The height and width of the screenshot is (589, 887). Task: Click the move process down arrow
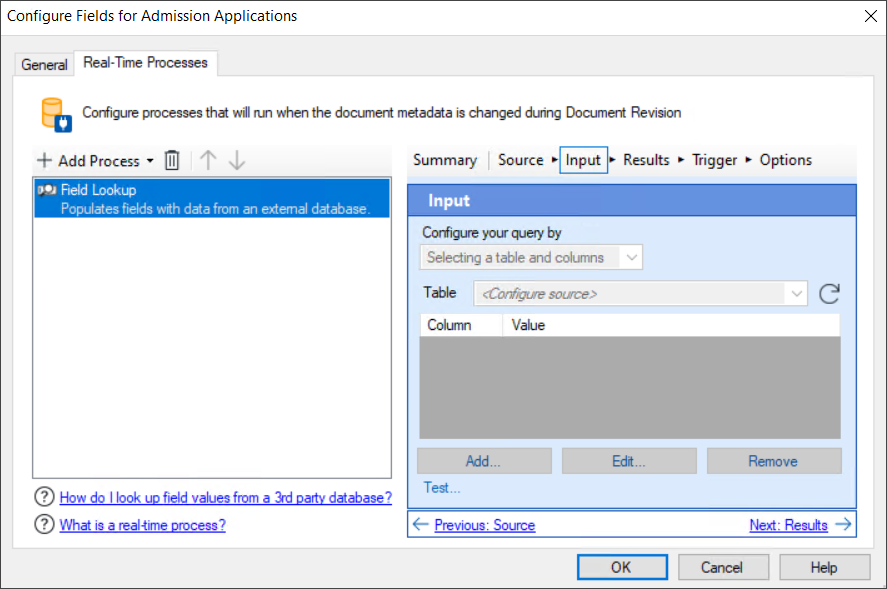237,160
